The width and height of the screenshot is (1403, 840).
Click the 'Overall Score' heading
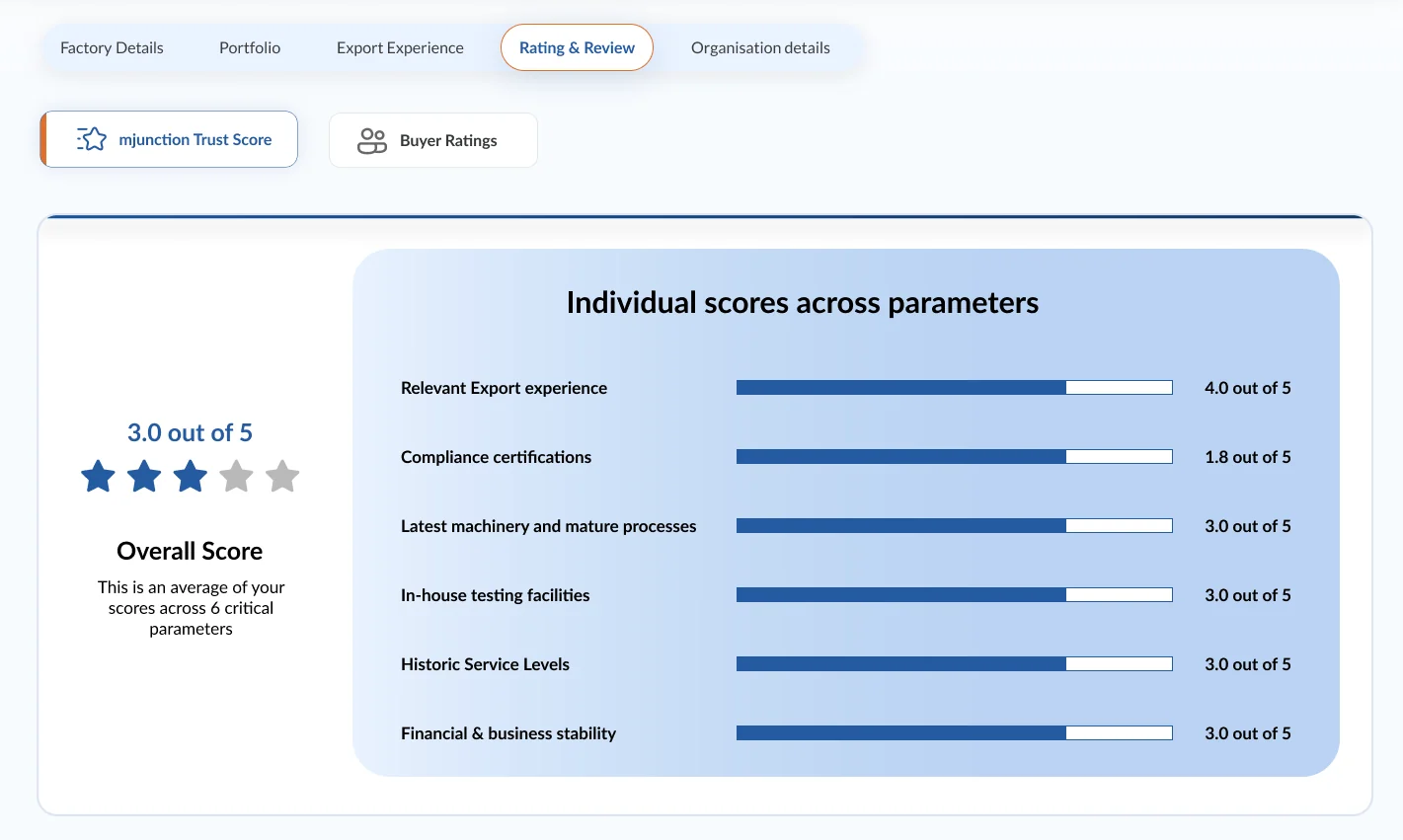point(190,551)
